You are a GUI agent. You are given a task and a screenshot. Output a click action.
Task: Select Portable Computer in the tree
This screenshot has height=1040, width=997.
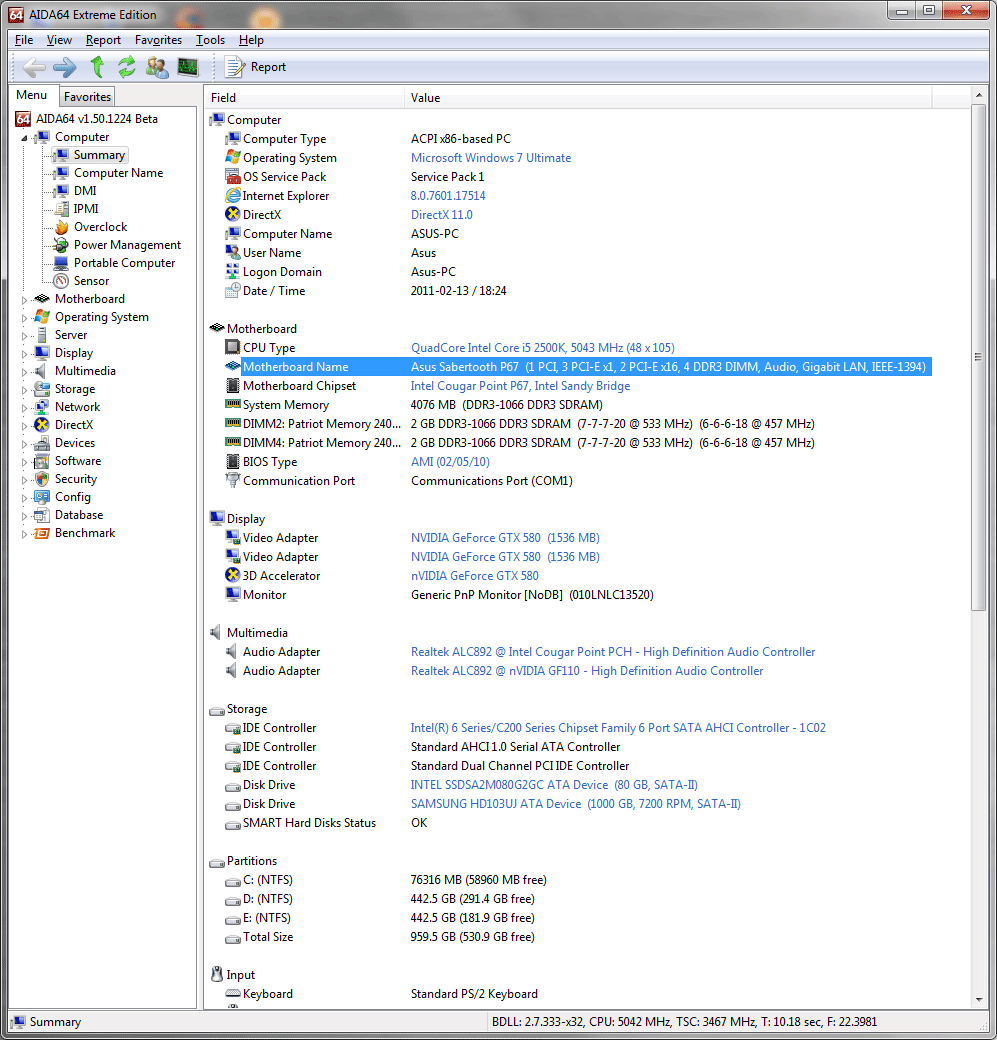tap(124, 263)
